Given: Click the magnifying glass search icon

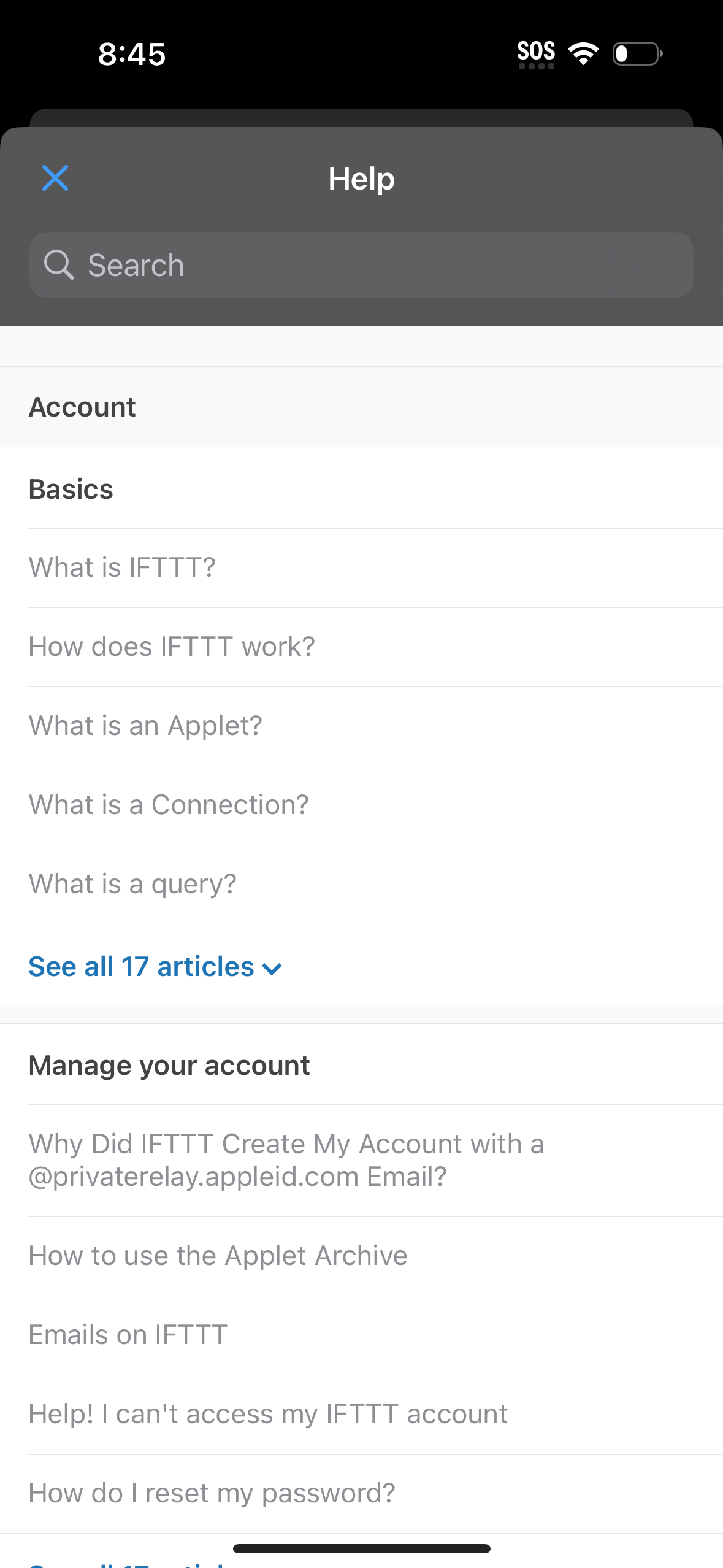Looking at the screenshot, I should tap(59, 265).
